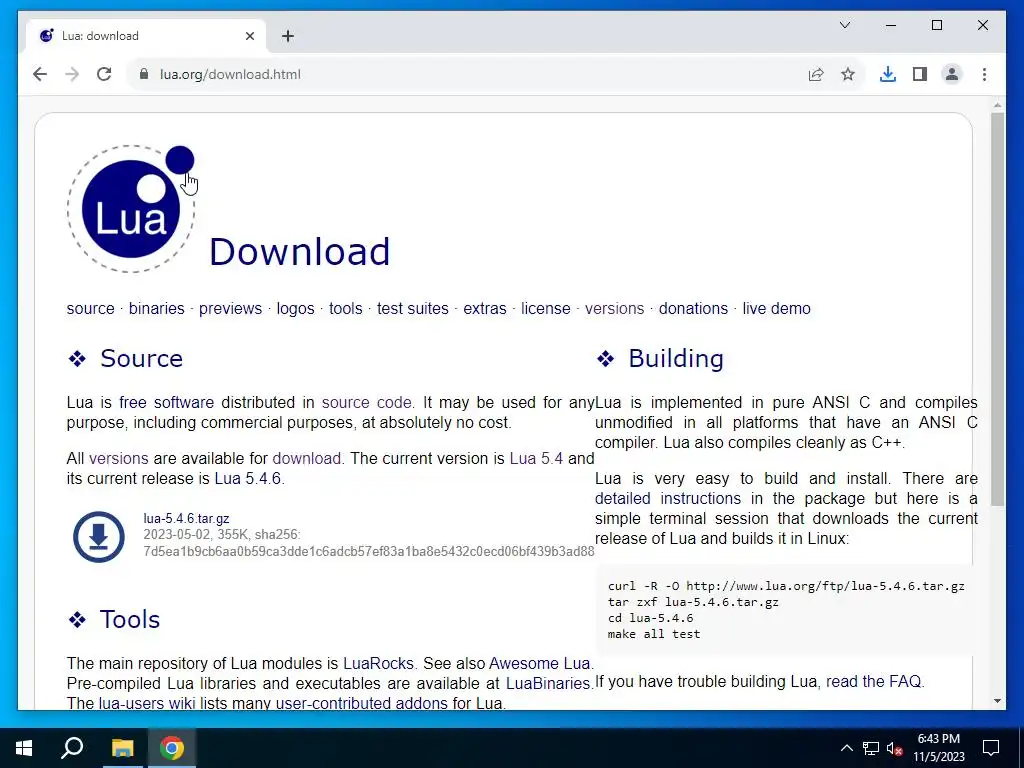This screenshot has height=768, width=1024.
Task: Select the Lua: download tab
Action: [x=147, y=36]
